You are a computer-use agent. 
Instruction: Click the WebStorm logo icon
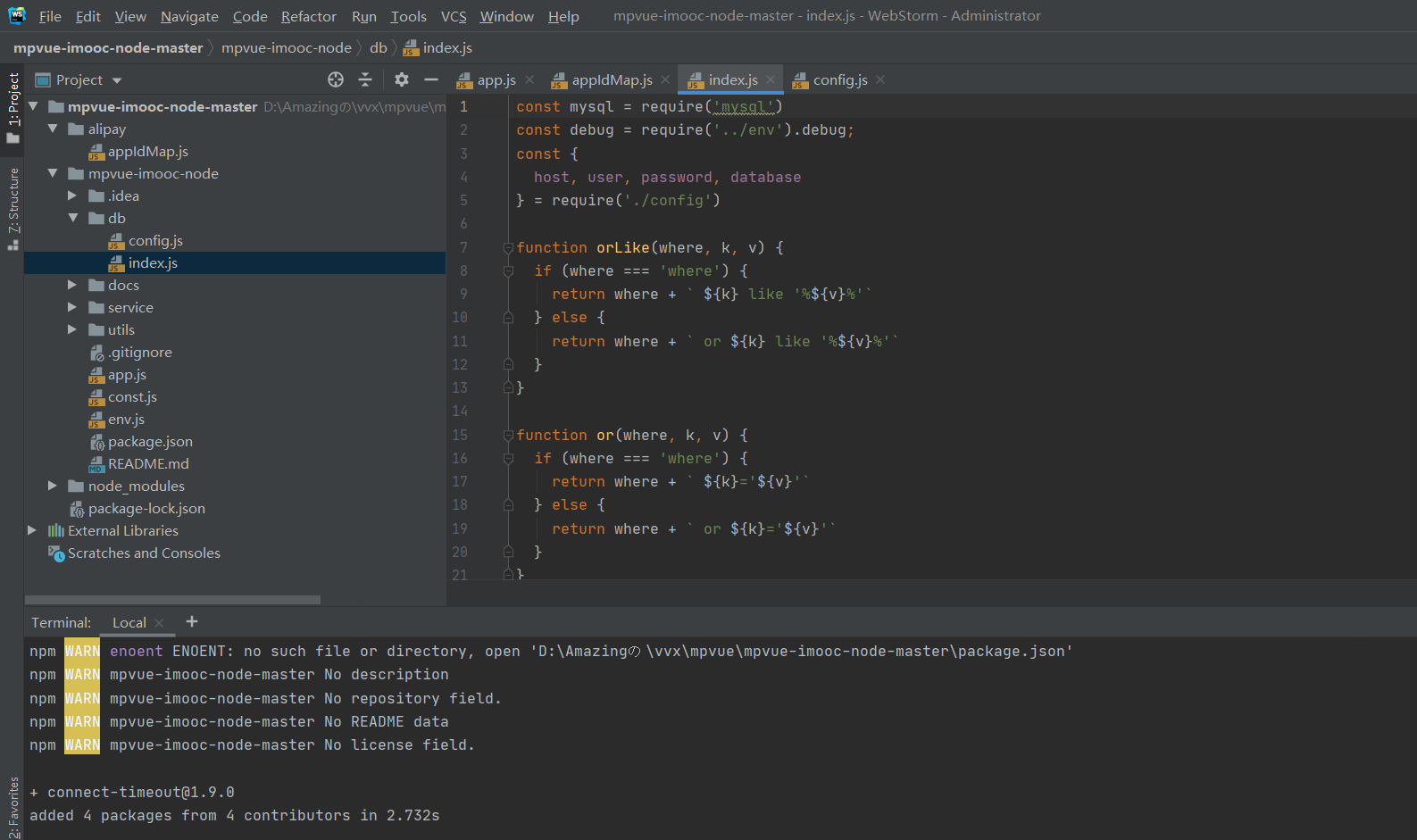click(x=17, y=15)
